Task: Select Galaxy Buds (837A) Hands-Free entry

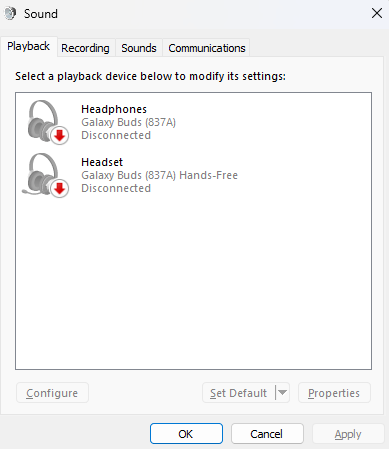Action: pos(193,175)
